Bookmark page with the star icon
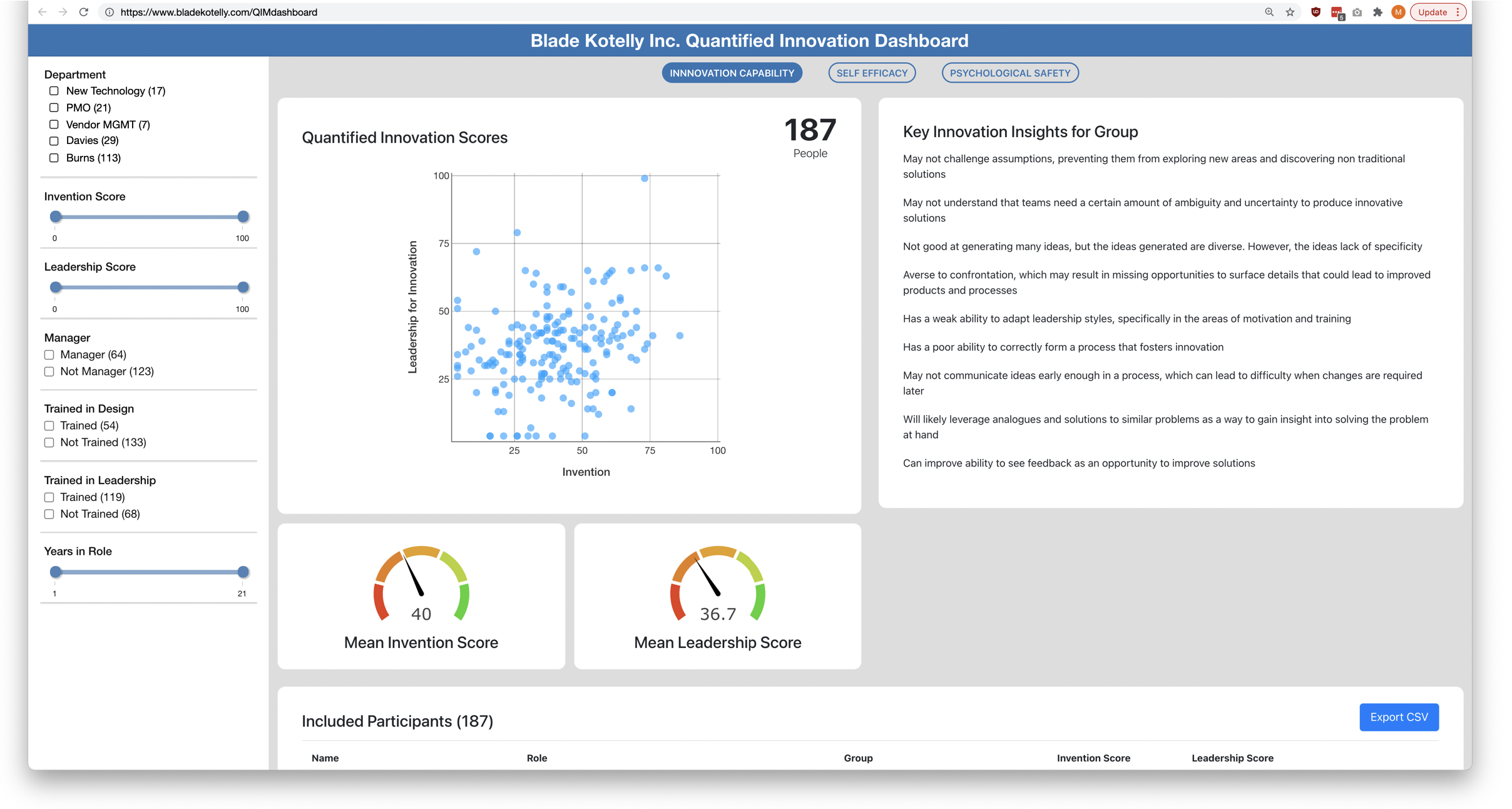This screenshot has width=1512, height=809. coord(1290,12)
